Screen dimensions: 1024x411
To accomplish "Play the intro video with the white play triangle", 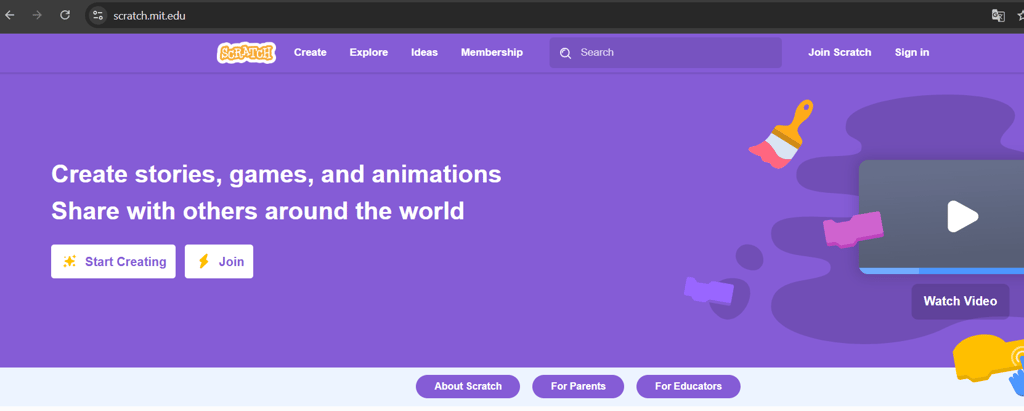I will 962,216.
